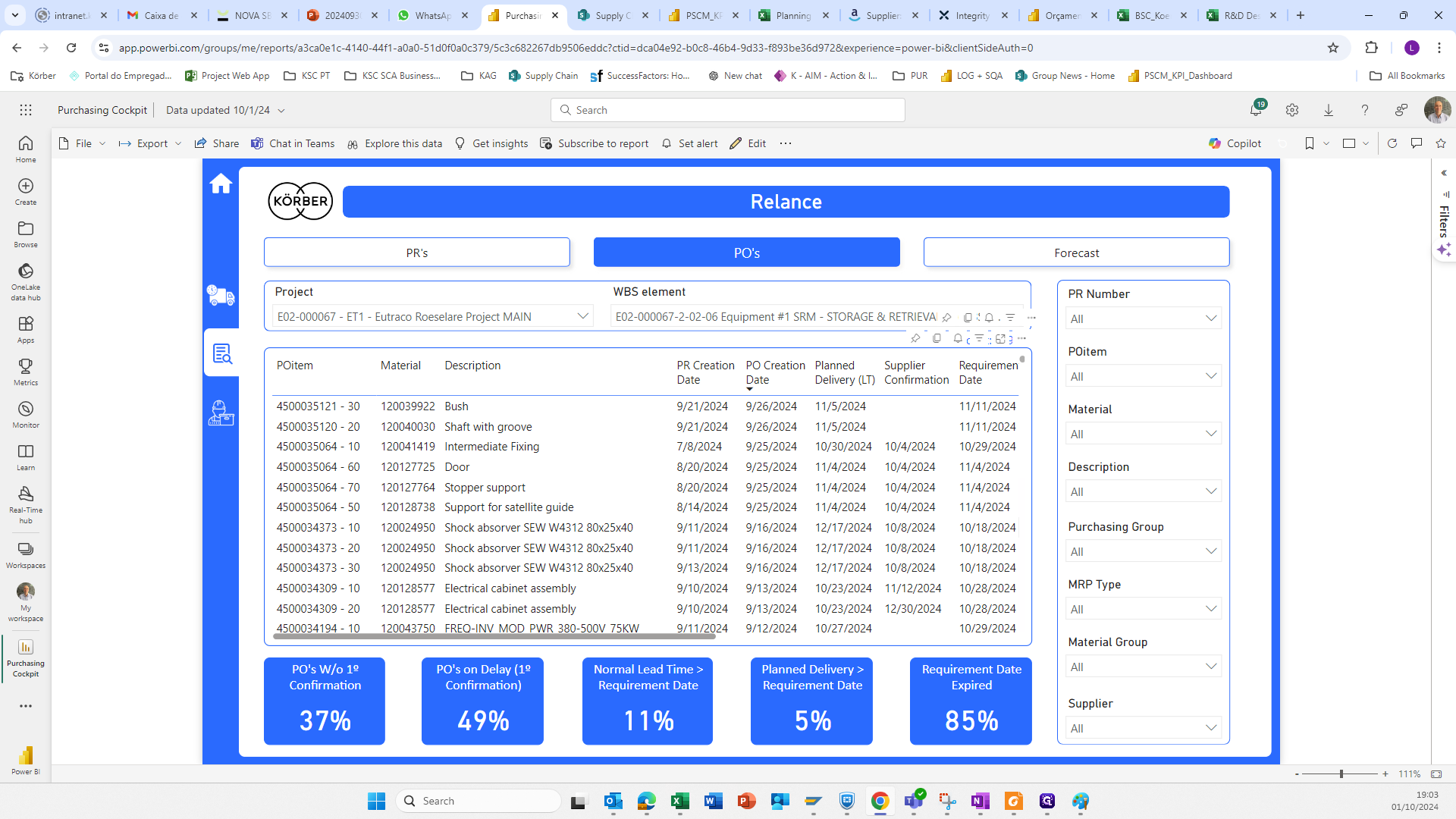Sort by PO Creation Date column header

coord(775,372)
